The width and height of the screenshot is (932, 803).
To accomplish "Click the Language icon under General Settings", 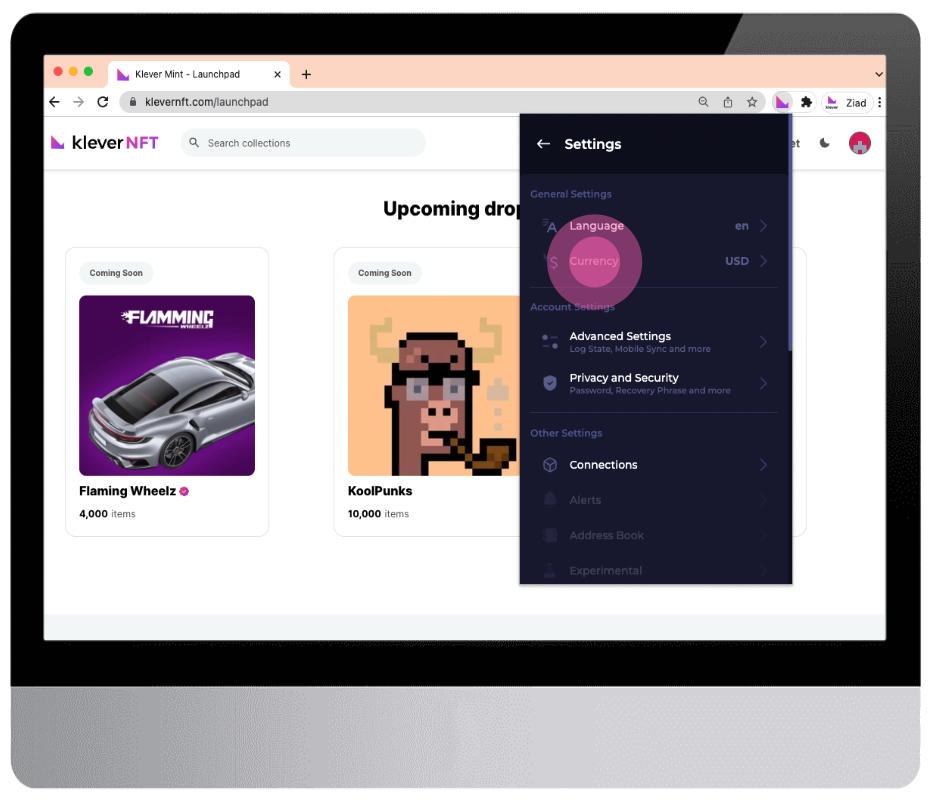I will click(550, 226).
